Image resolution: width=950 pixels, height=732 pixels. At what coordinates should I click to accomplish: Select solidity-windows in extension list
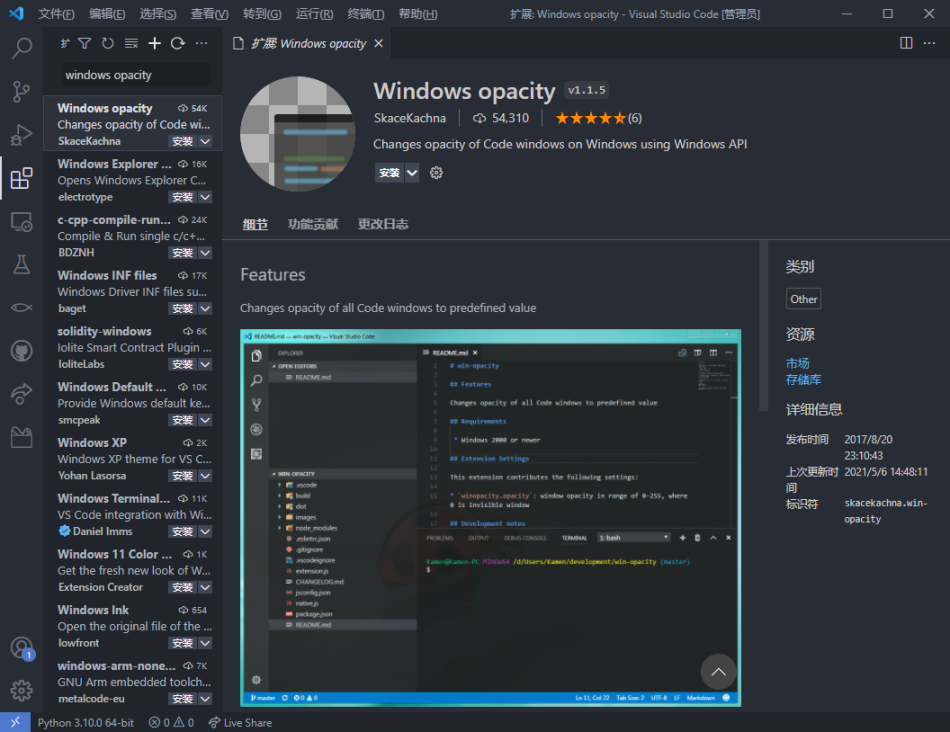click(x=133, y=347)
